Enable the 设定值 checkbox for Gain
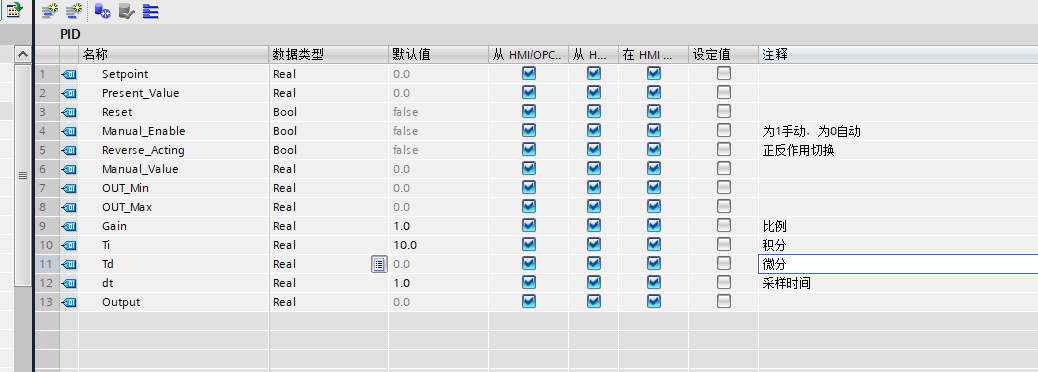Viewport: 1038px width, 372px height. pyautogui.click(x=724, y=226)
